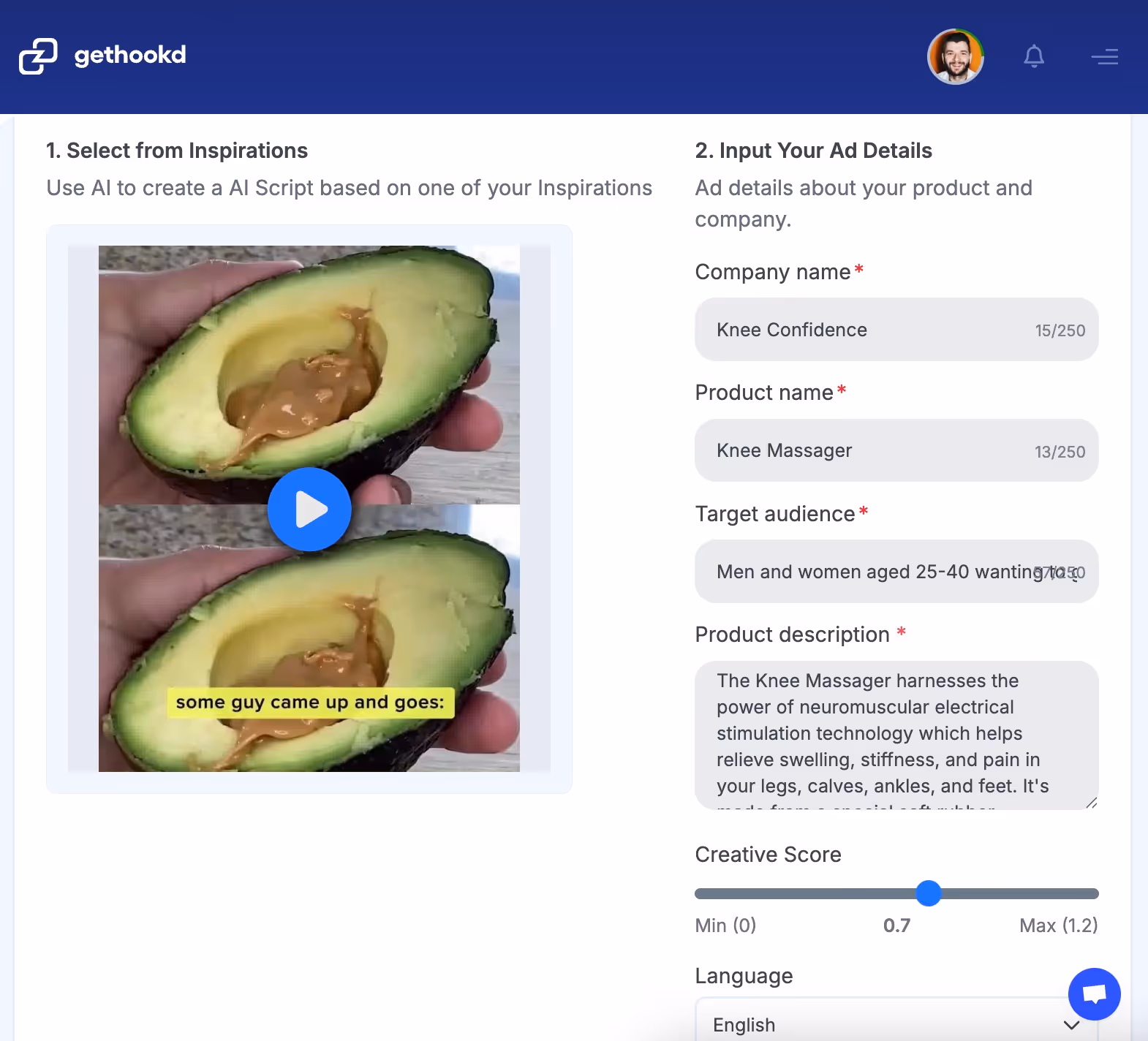The height and width of the screenshot is (1041, 1148).
Task: Select the English language combo box
Action: point(896,1021)
